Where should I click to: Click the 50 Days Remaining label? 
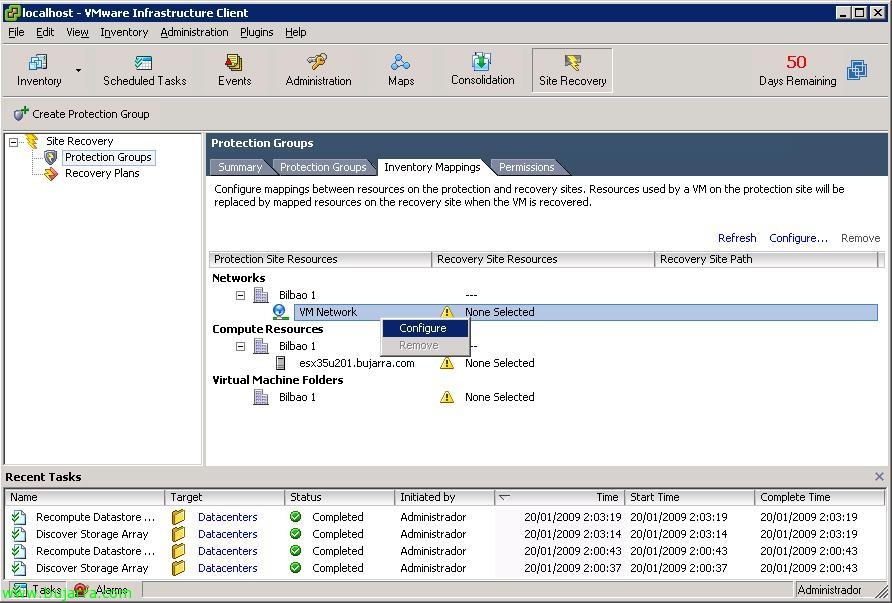[x=798, y=70]
